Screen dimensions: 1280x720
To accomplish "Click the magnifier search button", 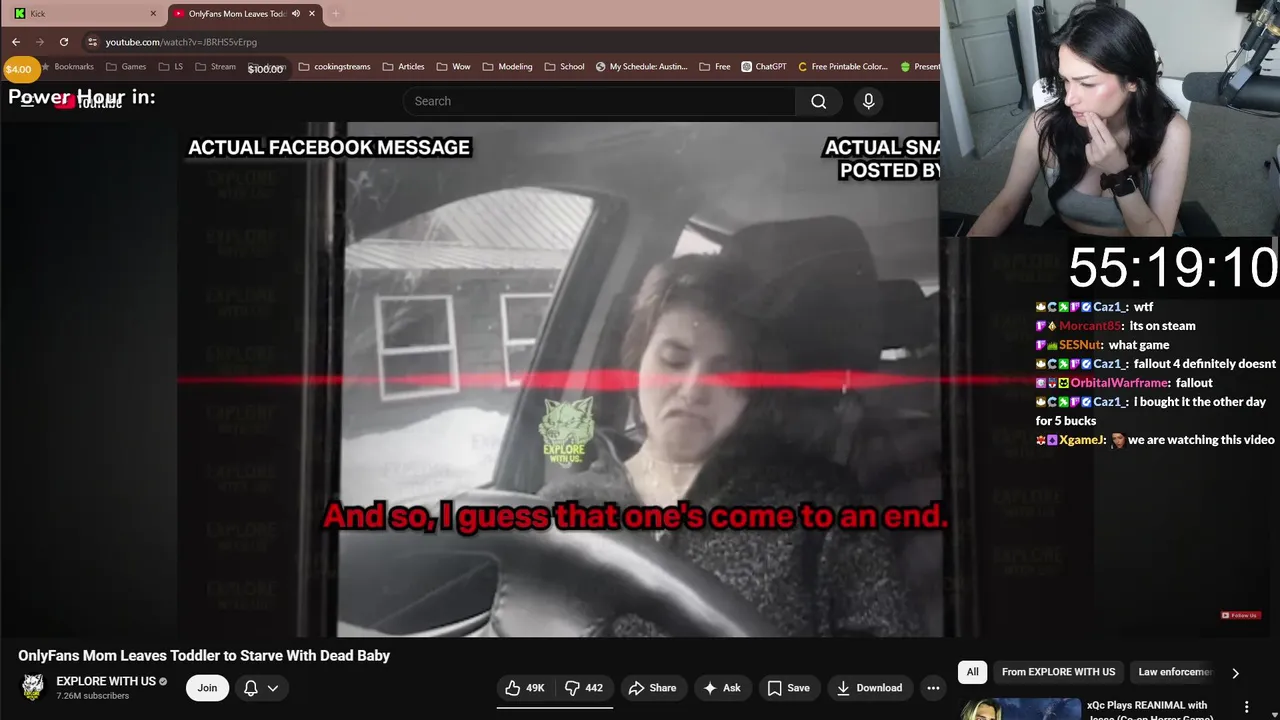I will 819,101.
